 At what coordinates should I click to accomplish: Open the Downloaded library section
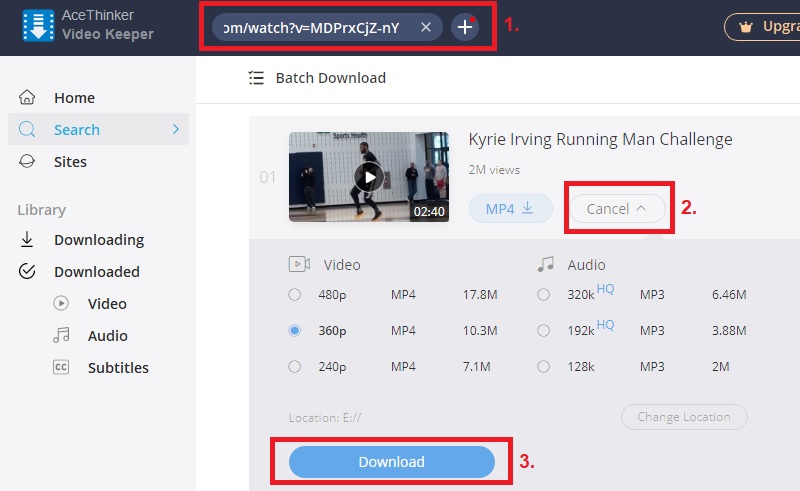click(96, 272)
